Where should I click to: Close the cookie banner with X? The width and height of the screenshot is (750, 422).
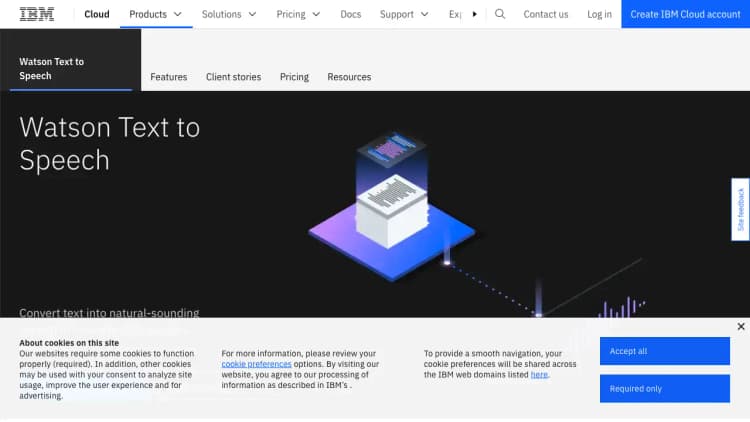pyautogui.click(x=740, y=326)
